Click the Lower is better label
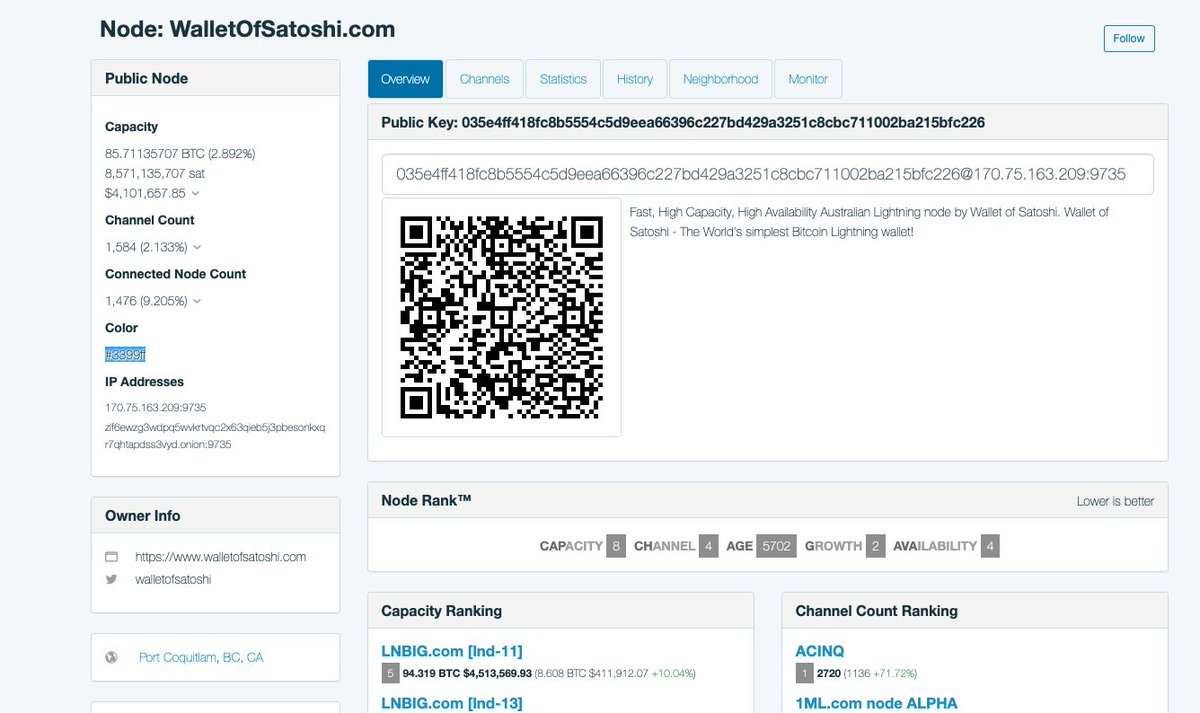Image resolution: width=1200 pixels, height=713 pixels. click(x=1115, y=501)
